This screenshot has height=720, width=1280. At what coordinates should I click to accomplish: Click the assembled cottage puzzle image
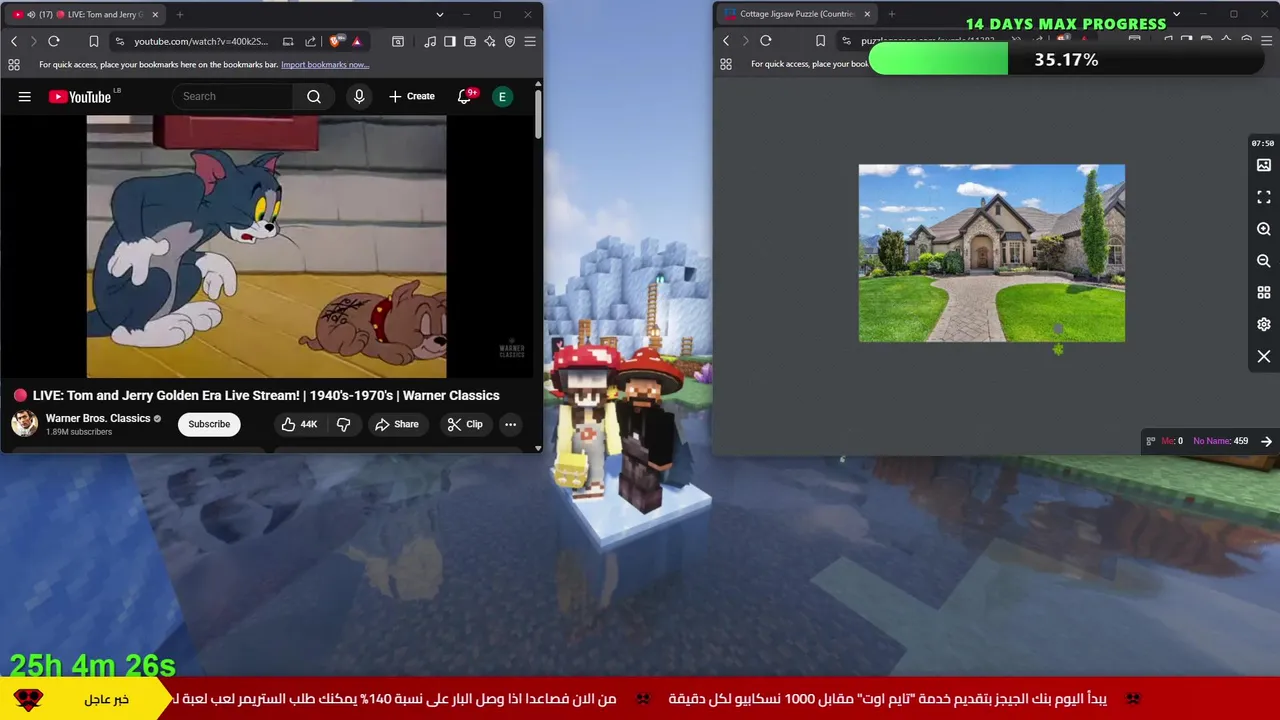(x=992, y=253)
